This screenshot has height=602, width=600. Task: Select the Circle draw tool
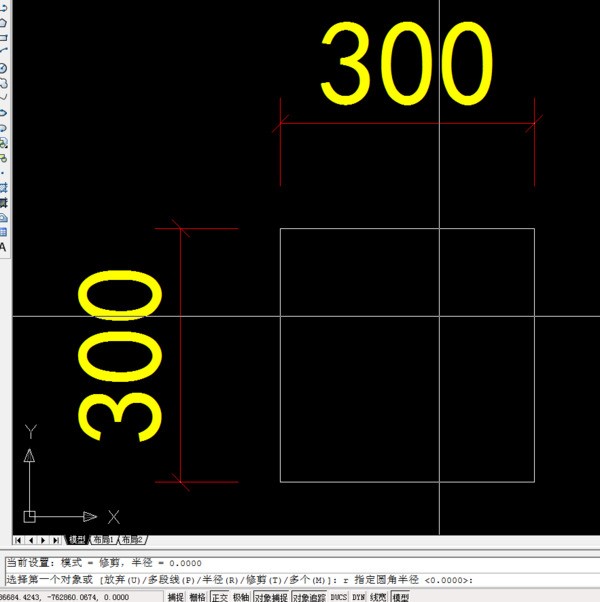3,68
